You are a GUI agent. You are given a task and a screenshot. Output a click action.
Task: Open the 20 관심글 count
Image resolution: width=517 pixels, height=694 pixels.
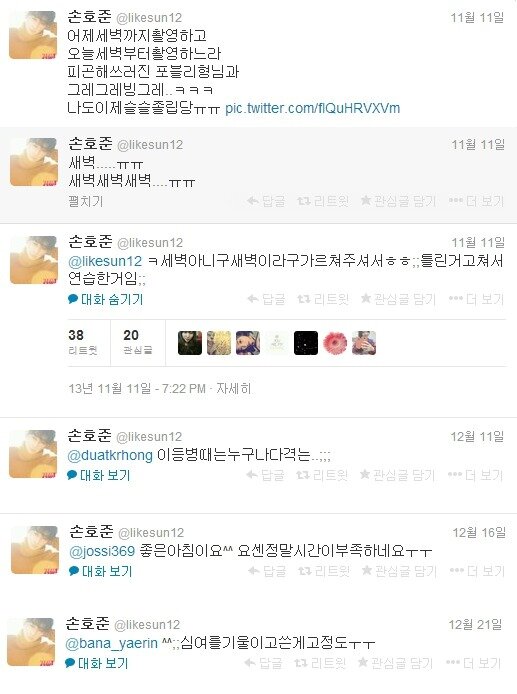[x=138, y=342]
